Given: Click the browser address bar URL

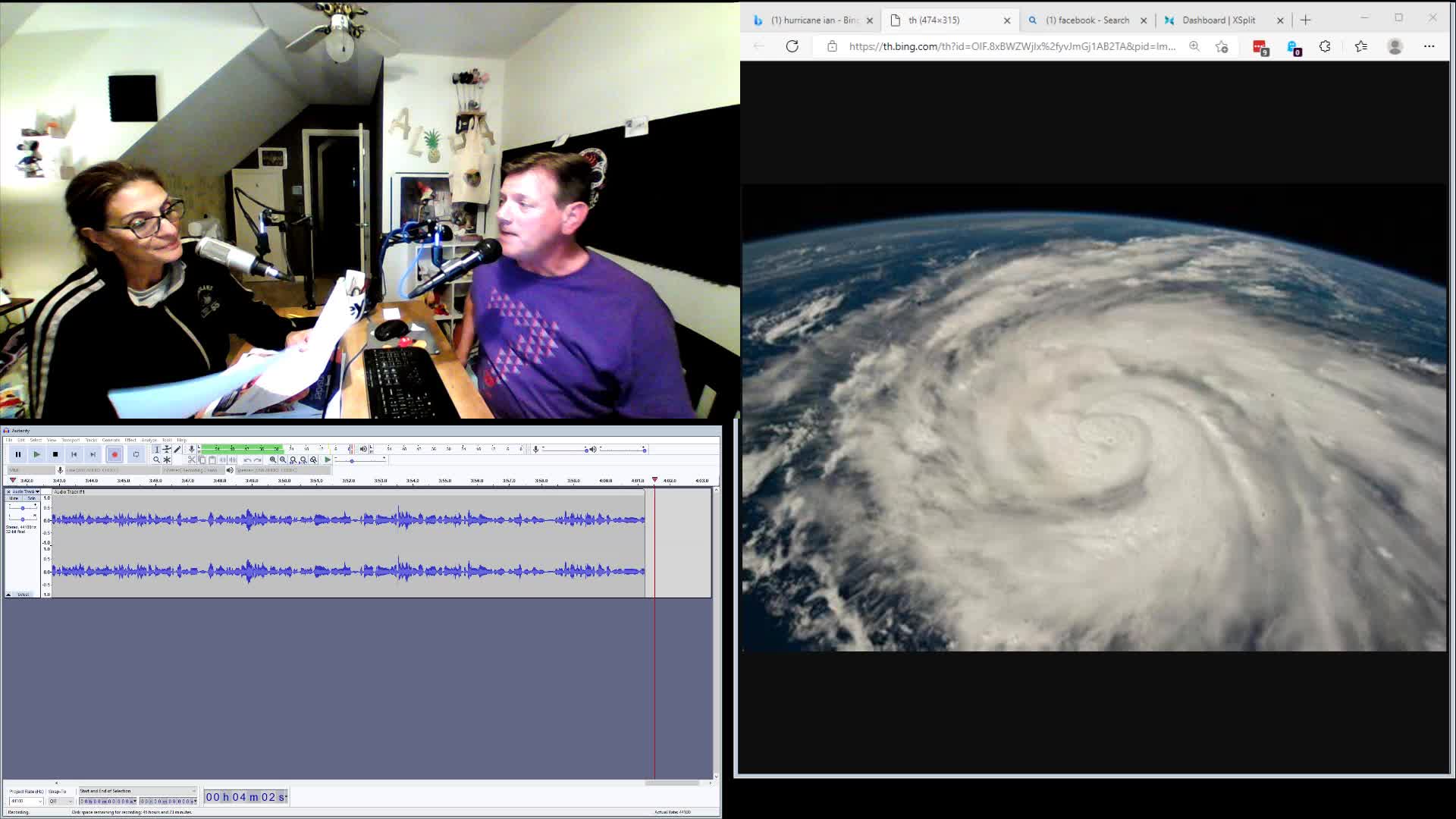Looking at the screenshot, I should tap(1012, 46).
